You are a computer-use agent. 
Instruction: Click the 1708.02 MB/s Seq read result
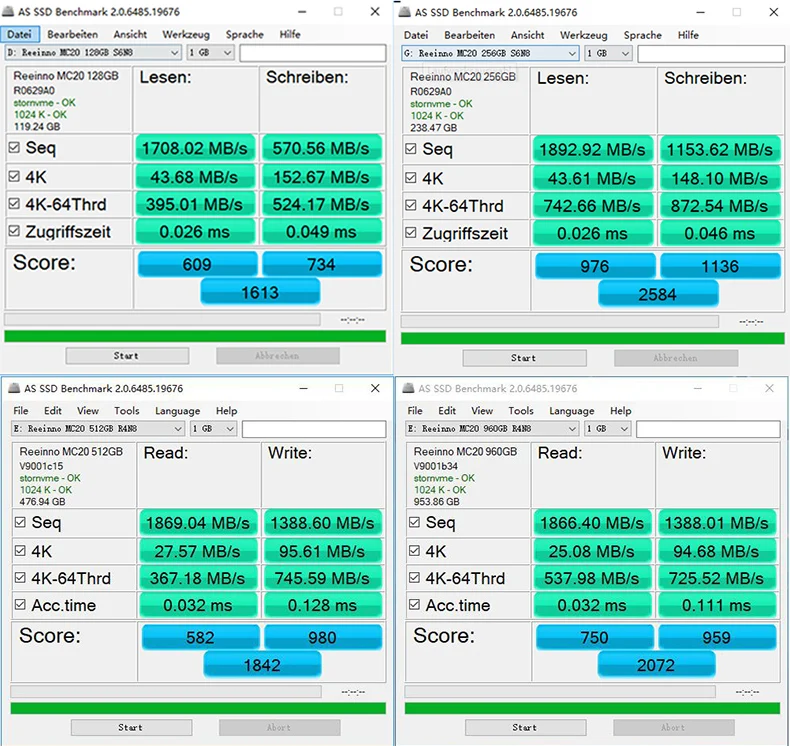pyautogui.click(x=195, y=148)
